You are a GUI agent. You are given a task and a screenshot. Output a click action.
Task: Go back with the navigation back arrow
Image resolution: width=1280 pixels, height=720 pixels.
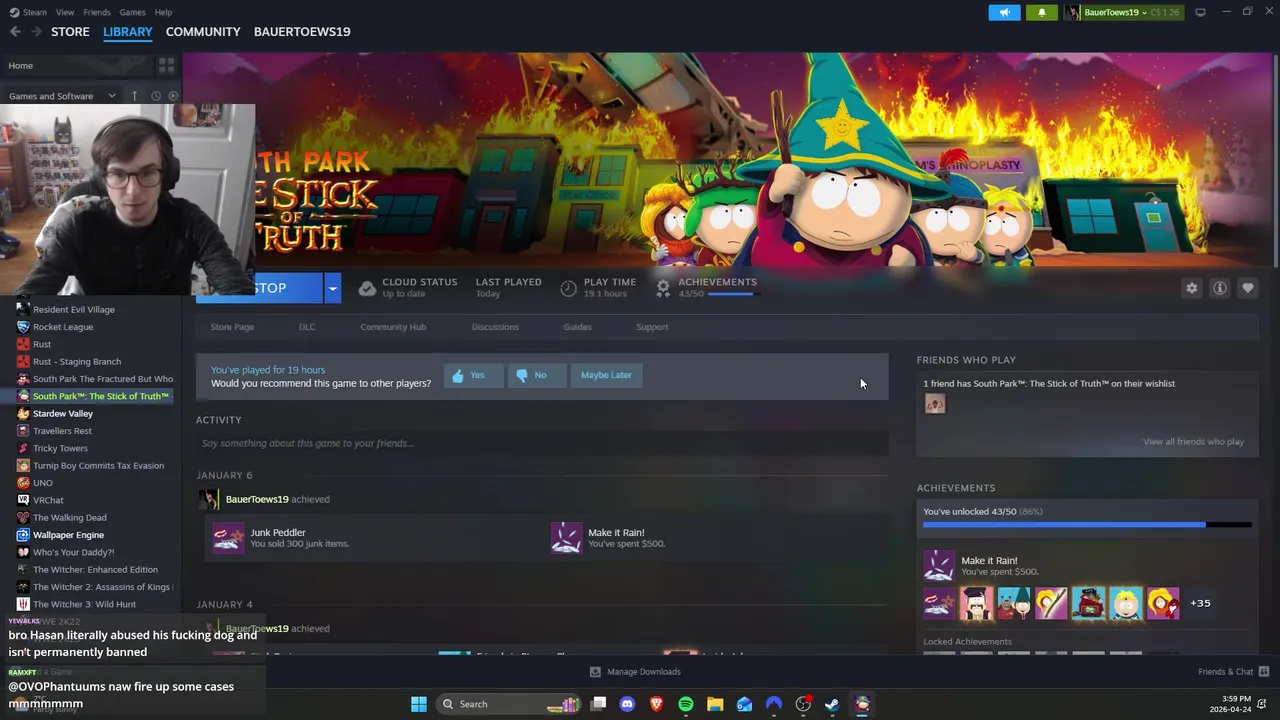click(15, 32)
